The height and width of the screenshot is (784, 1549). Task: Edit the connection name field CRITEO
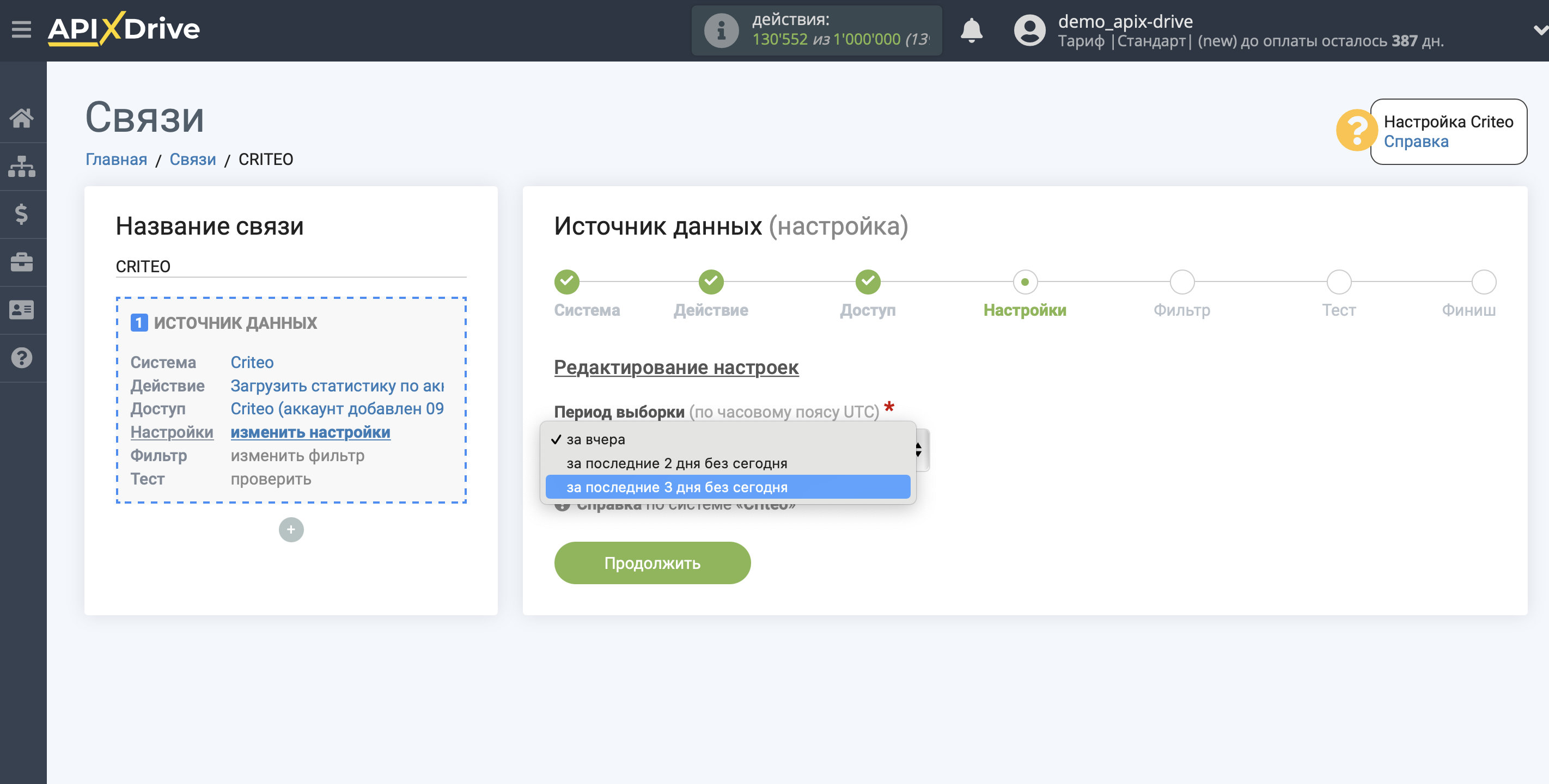click(x=291, y=266)
